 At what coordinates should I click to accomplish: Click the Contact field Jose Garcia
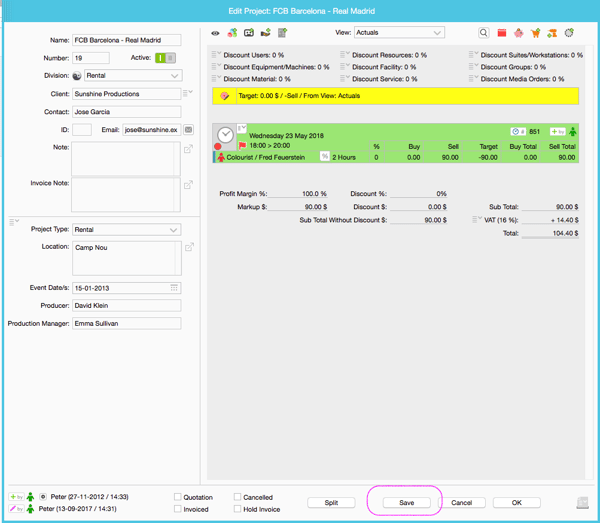click(127, 112)
